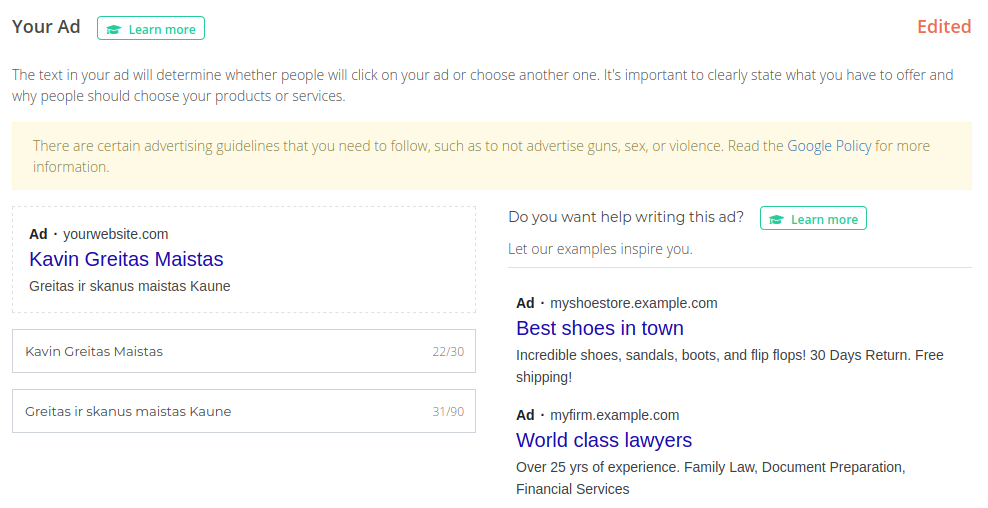988x508 pixels.
Task: Click the ad preview description text
Action: [130, 286]
